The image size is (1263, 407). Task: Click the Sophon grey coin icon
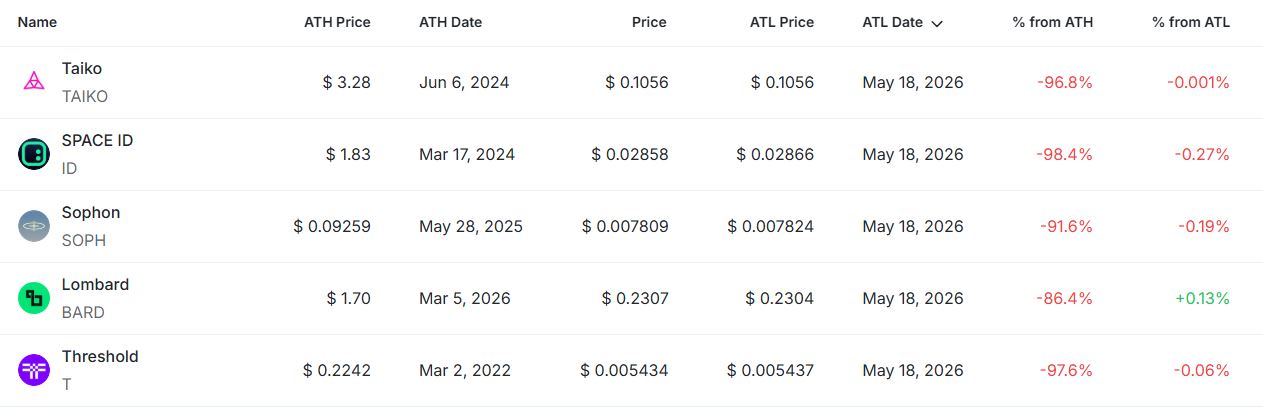[34, 226]
